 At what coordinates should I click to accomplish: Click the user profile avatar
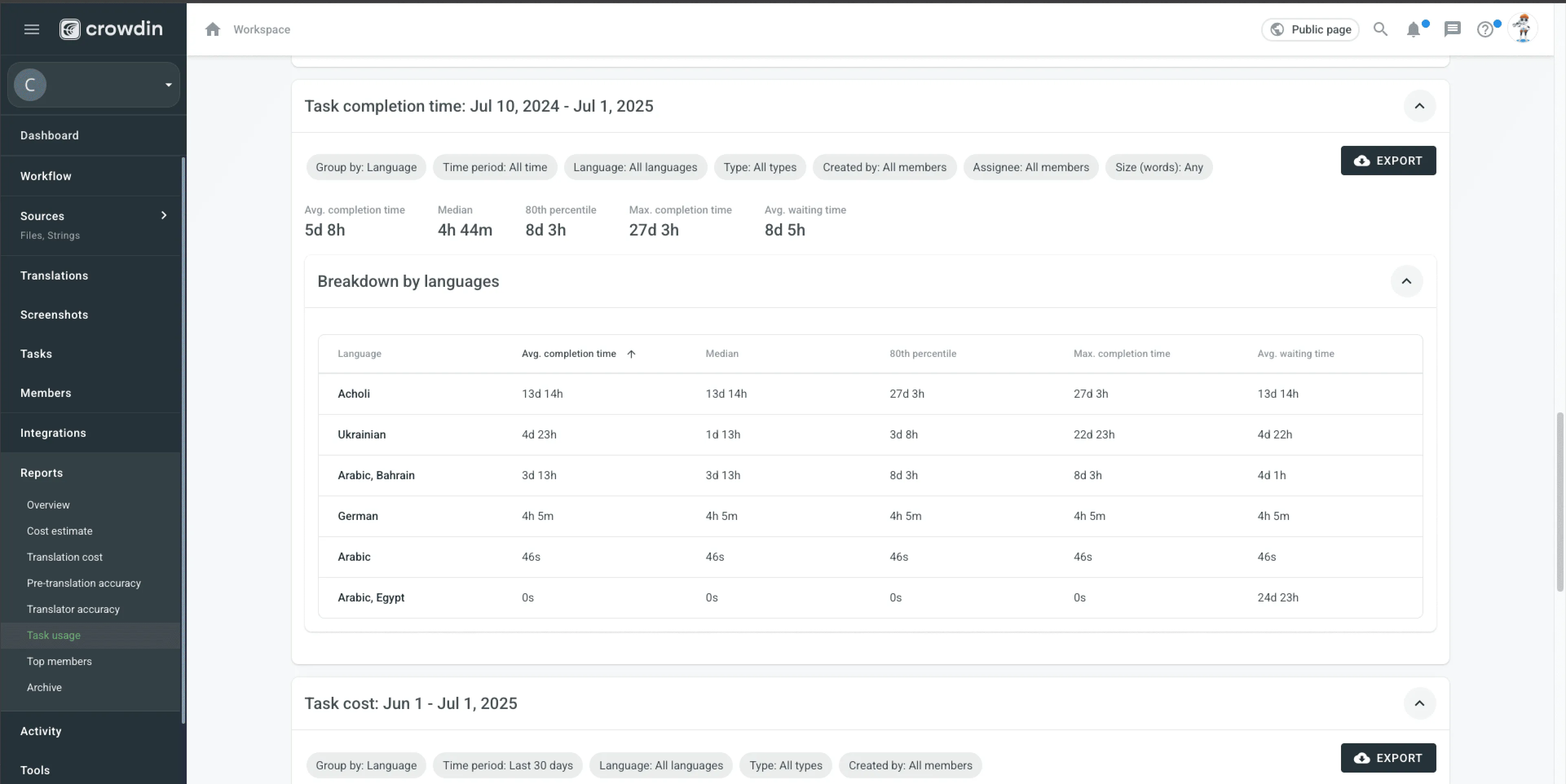pyautogui.click(x=1522, y=28)
